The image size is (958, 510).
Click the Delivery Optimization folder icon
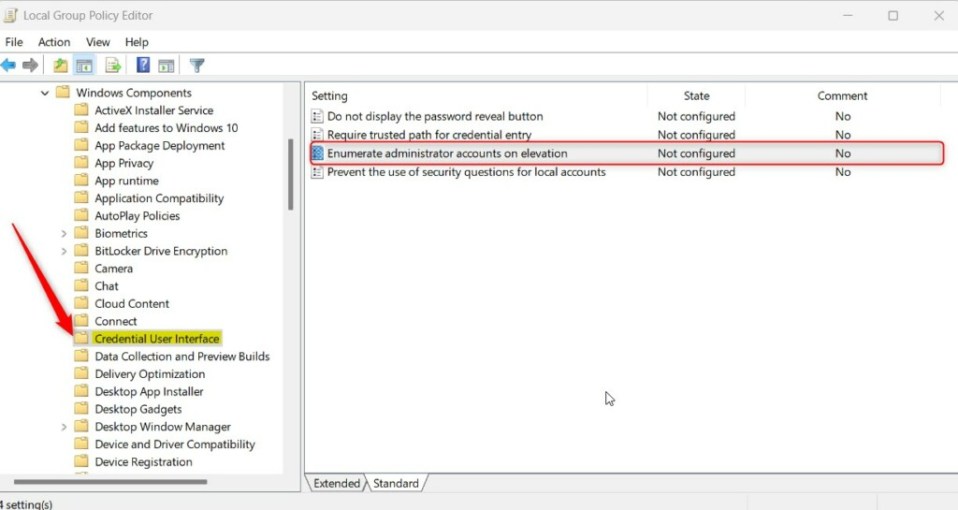pos(81,374)
